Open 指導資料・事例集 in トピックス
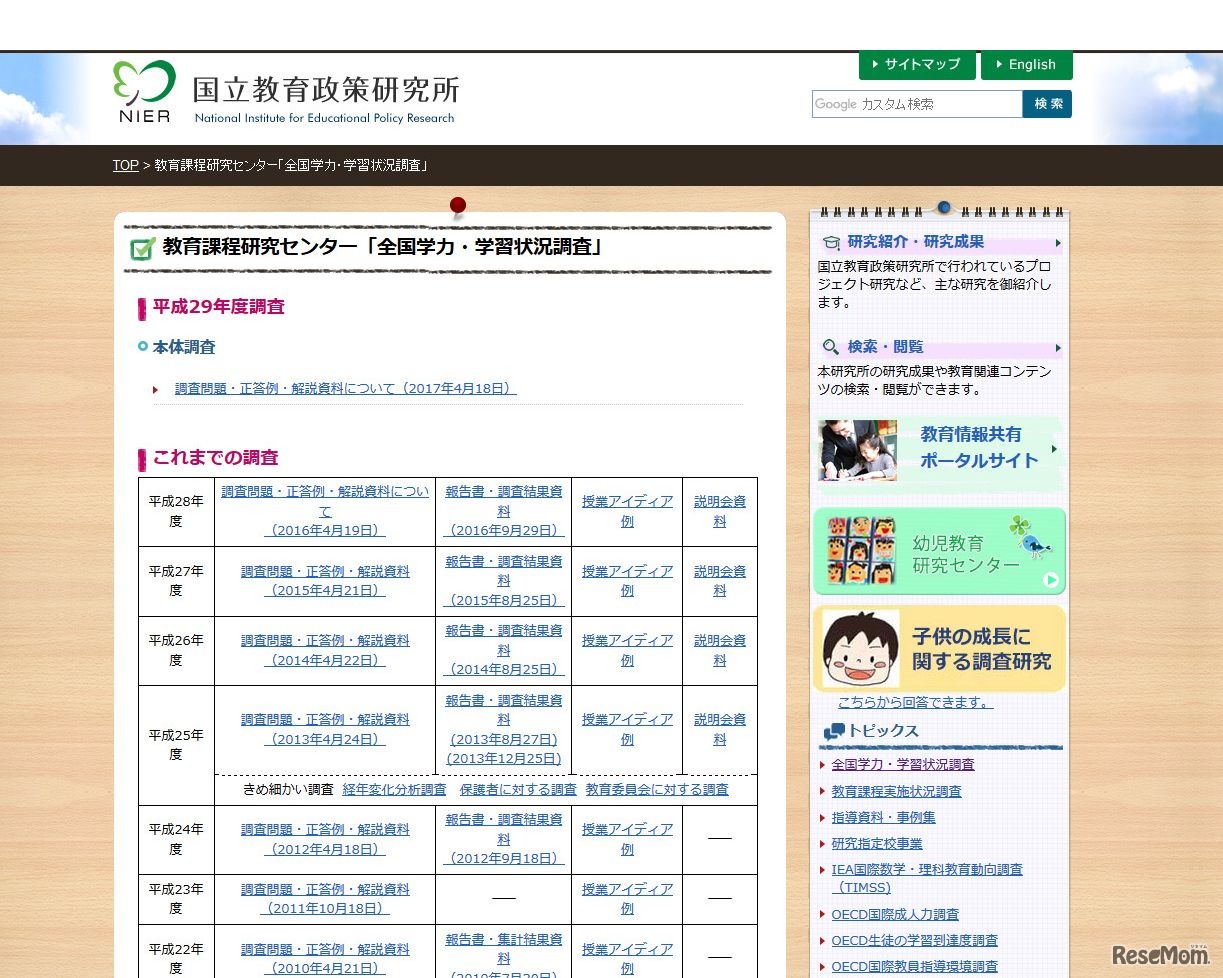 (883, 817)
